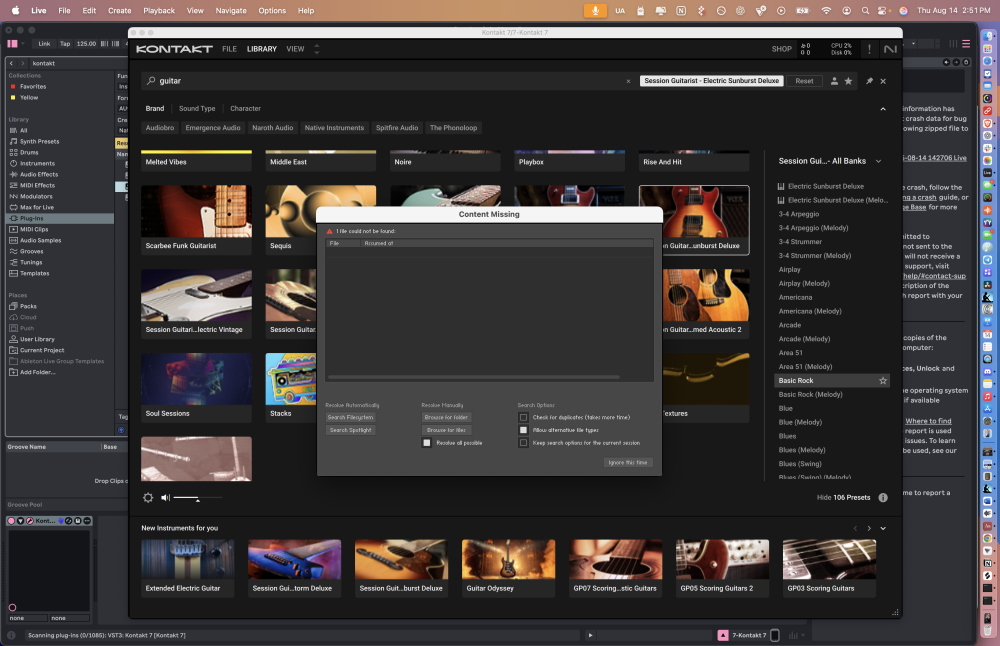Select Favorites red collection
This screenshot has width=1000, height=646.
pyautogui.click(x=33, y=87)
